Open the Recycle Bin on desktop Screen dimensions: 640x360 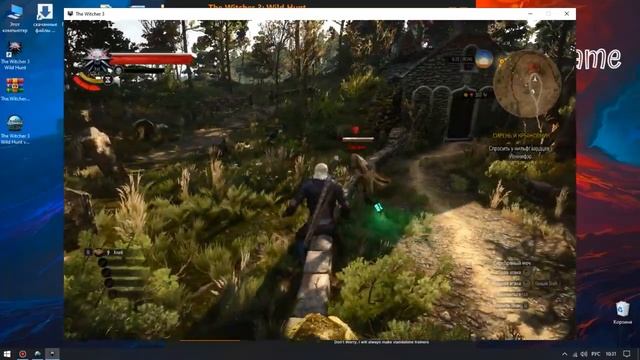click(622, 313)
